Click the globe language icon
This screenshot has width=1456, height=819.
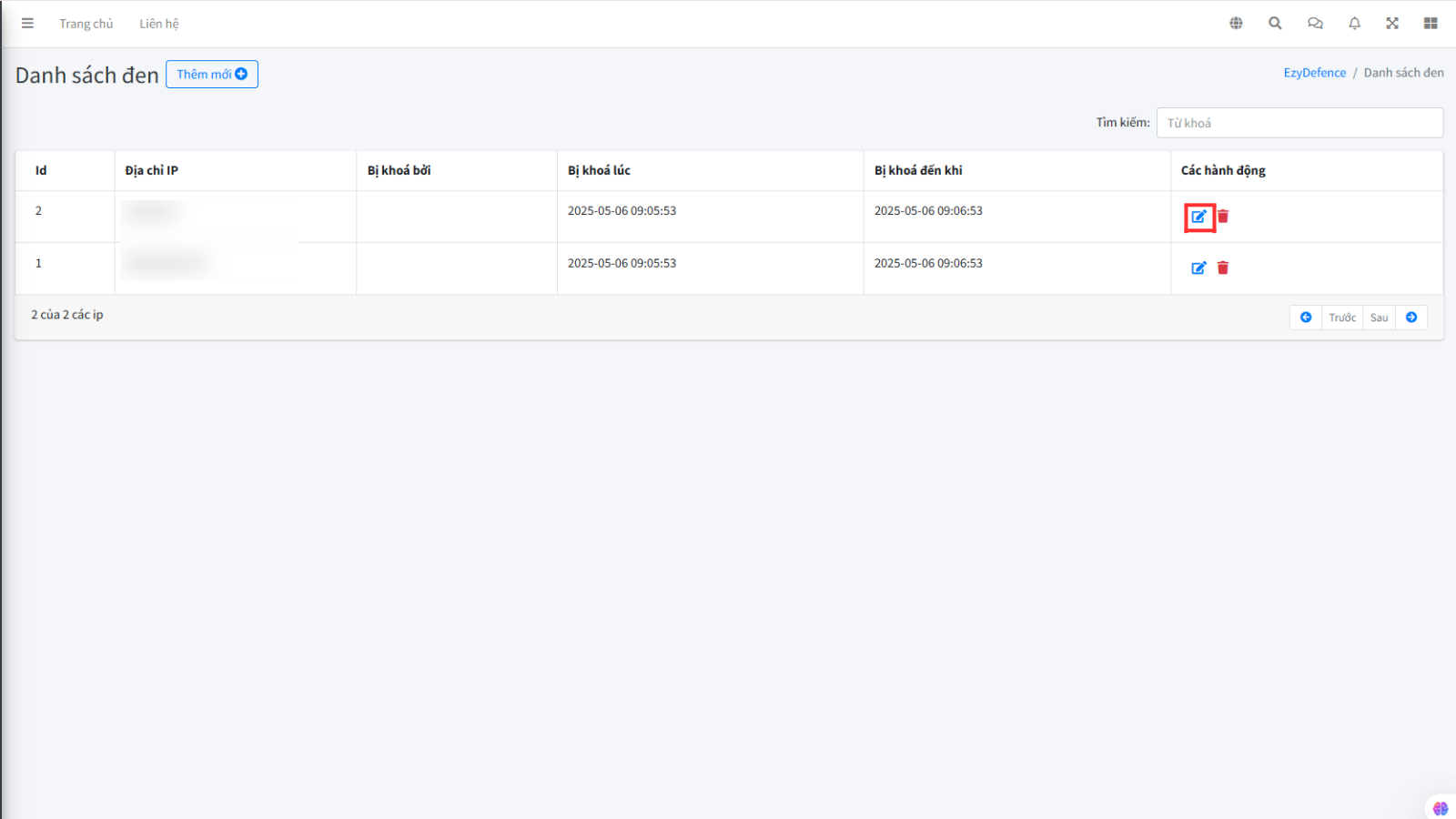[x=1236, y=24]
